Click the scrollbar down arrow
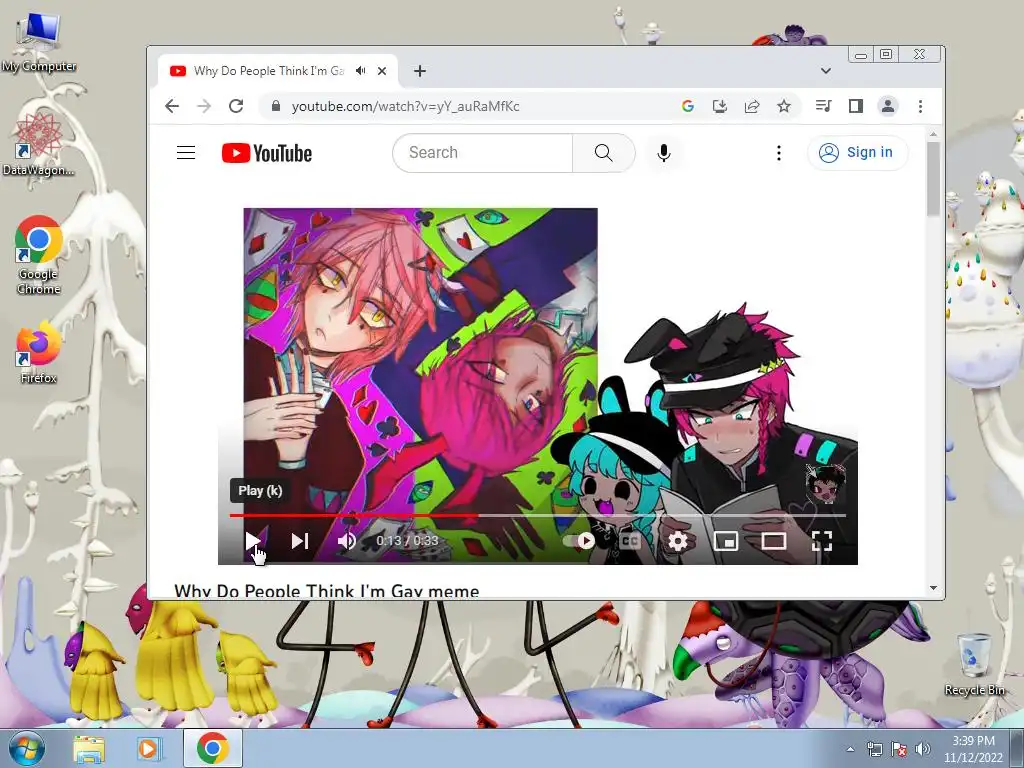This screenshot has height=768, width=1024. click(x=933, y=588)
